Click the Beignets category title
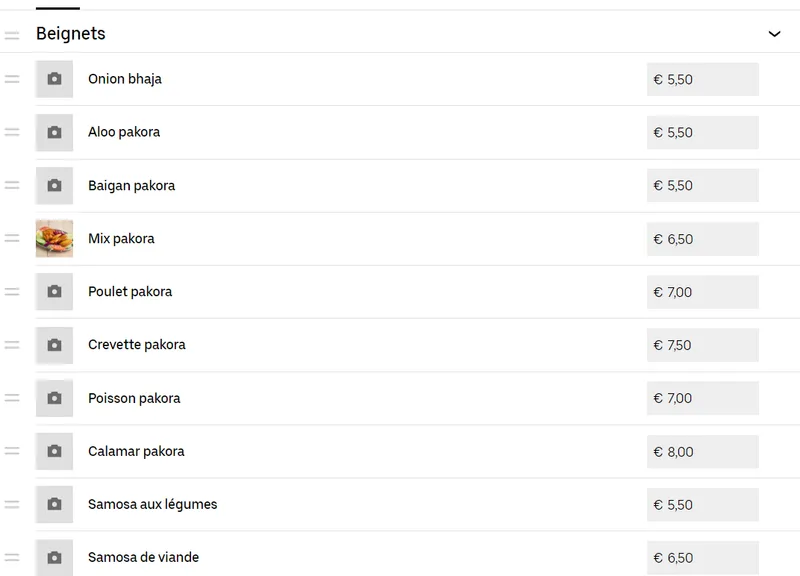Image resolution: width=800 pixels, height=576 pixels. coord(71,34)
